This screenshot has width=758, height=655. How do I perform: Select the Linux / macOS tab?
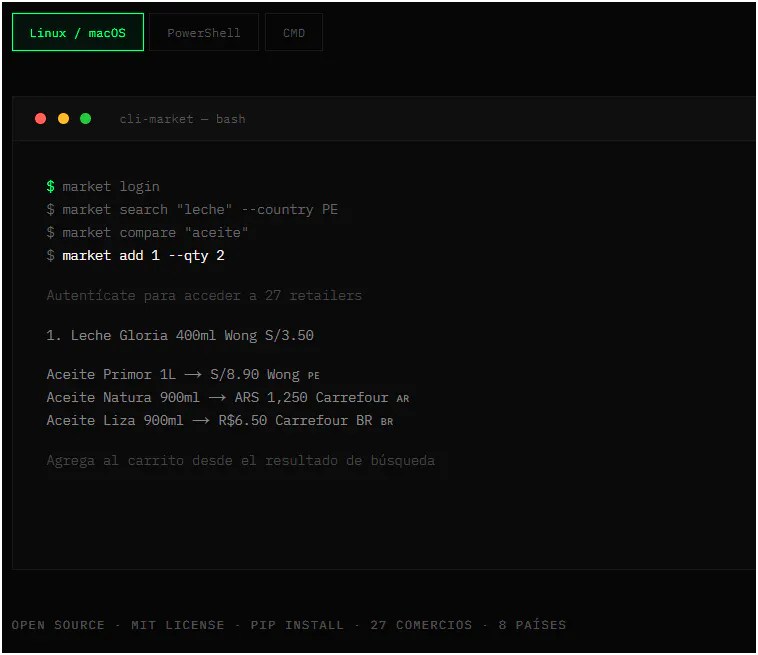tap(78, 32)
